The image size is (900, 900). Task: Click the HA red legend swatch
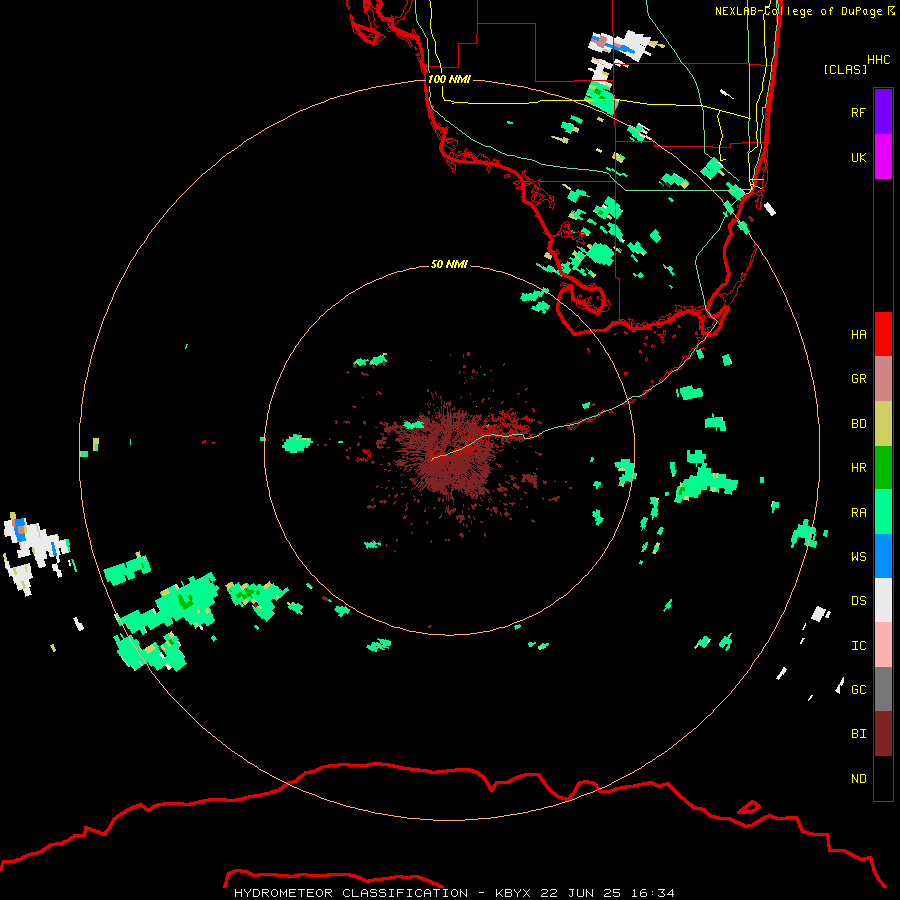coord(883,334)
